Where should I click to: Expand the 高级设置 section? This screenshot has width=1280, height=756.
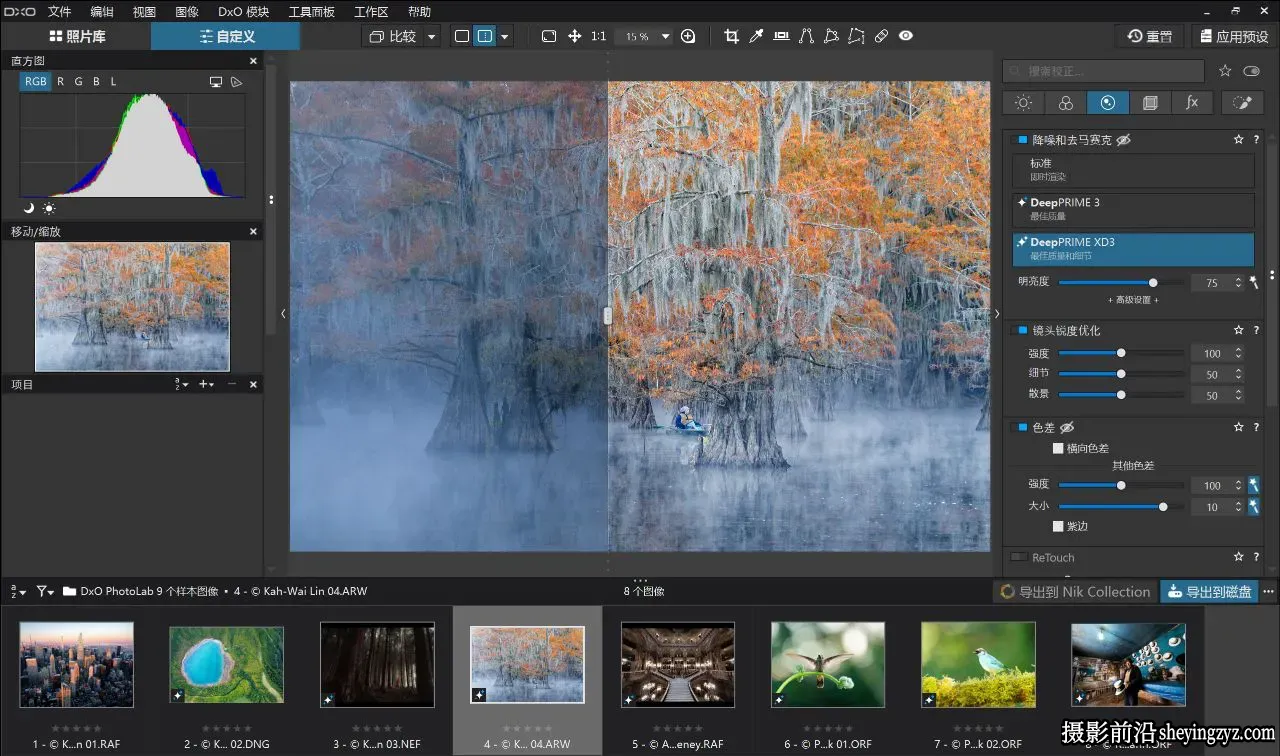(x=1133, y=300)
